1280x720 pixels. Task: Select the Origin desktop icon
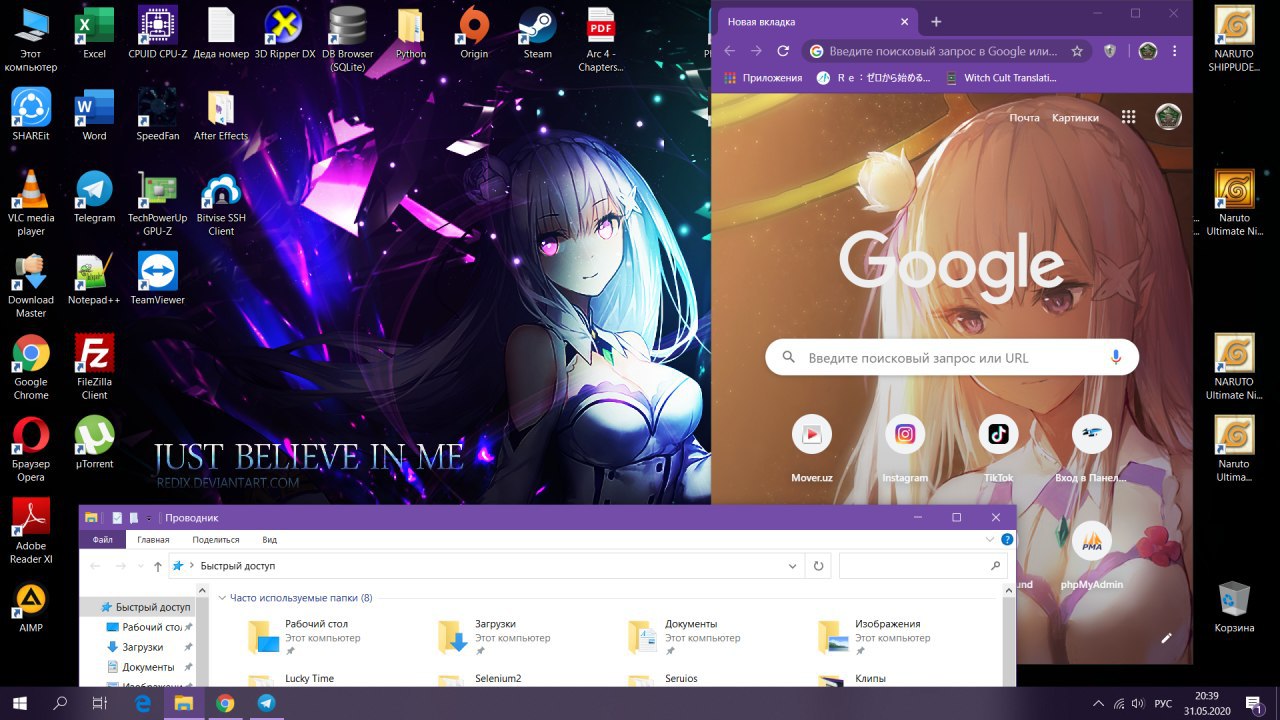[x=474, y=34]
